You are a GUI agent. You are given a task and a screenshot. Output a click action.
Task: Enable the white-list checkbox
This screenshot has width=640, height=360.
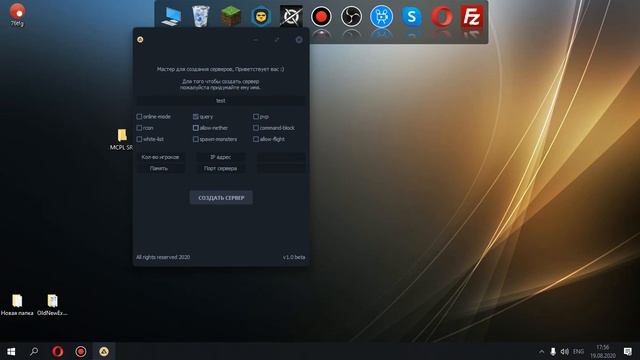(139, 139)
